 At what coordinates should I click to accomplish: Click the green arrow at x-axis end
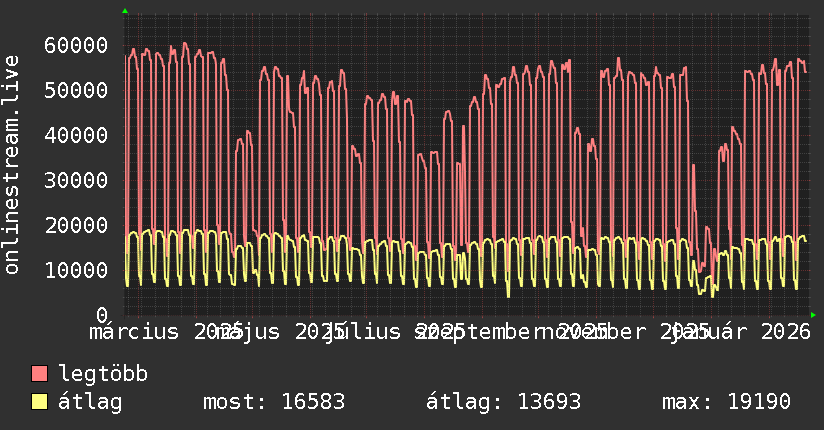(x=813, y=315)
